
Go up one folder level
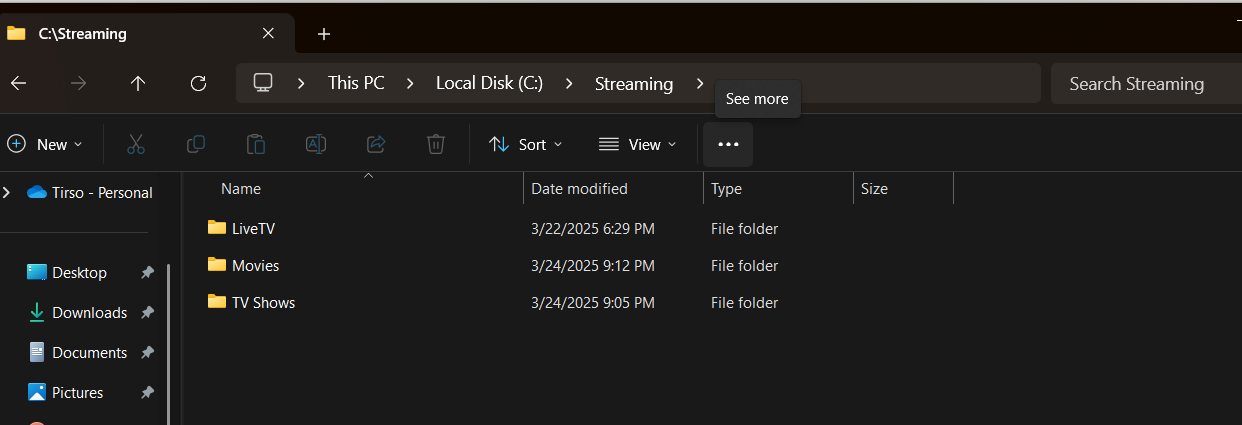(x=138, y=84)
